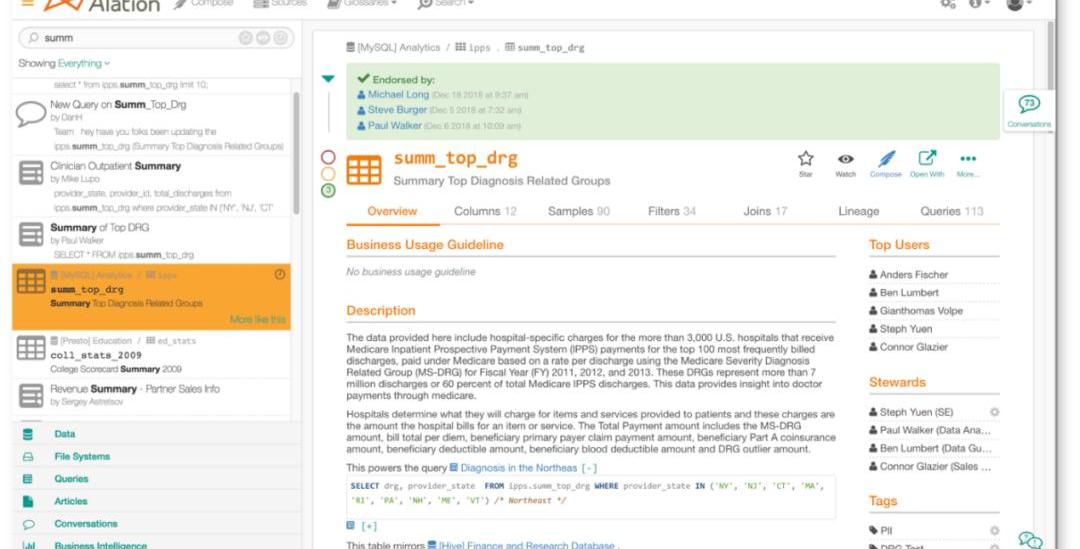Open the Lineage tab
1080x549 pixels.
point(858,211)
